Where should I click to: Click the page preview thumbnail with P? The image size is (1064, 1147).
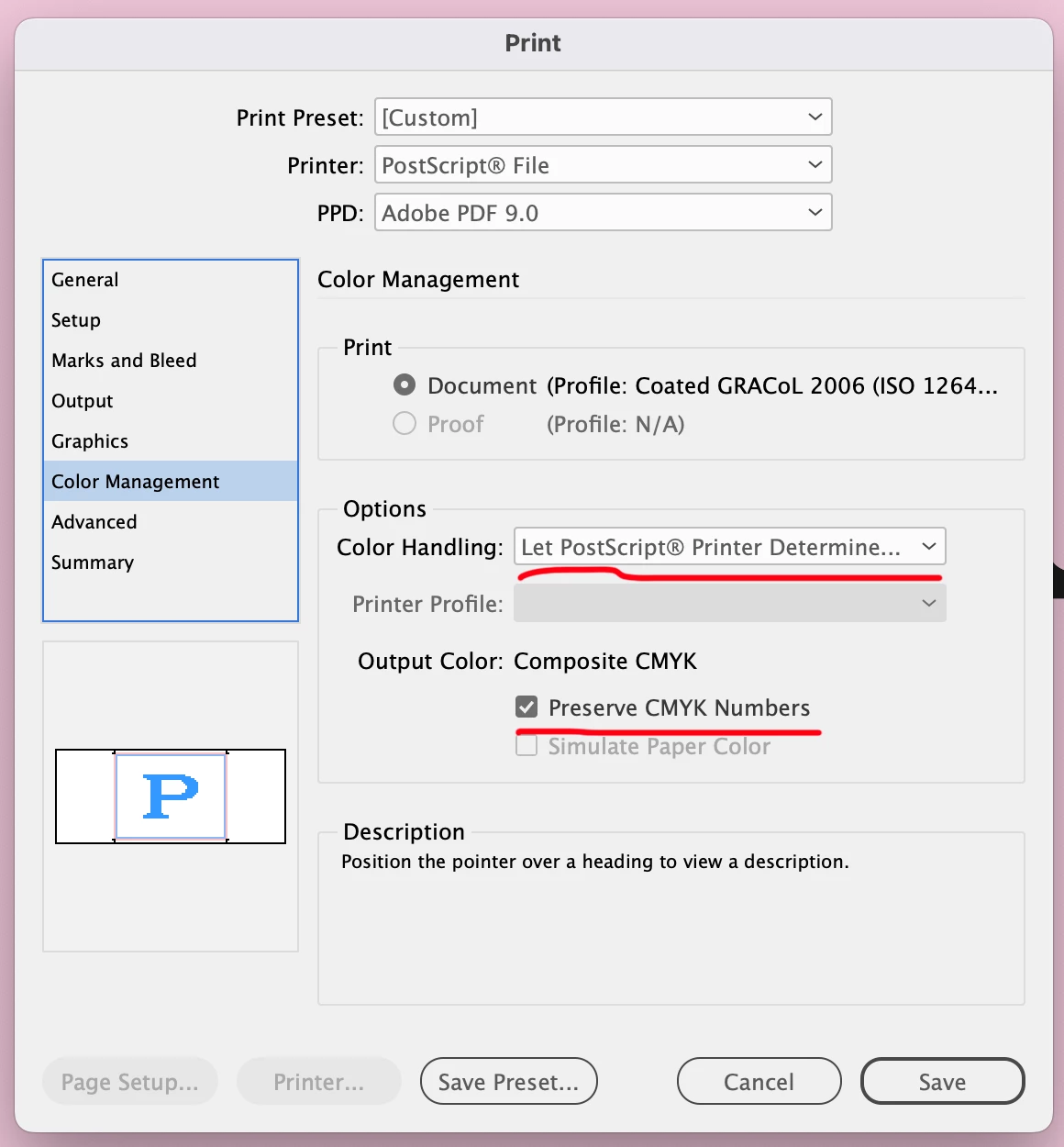click(171, 796)
